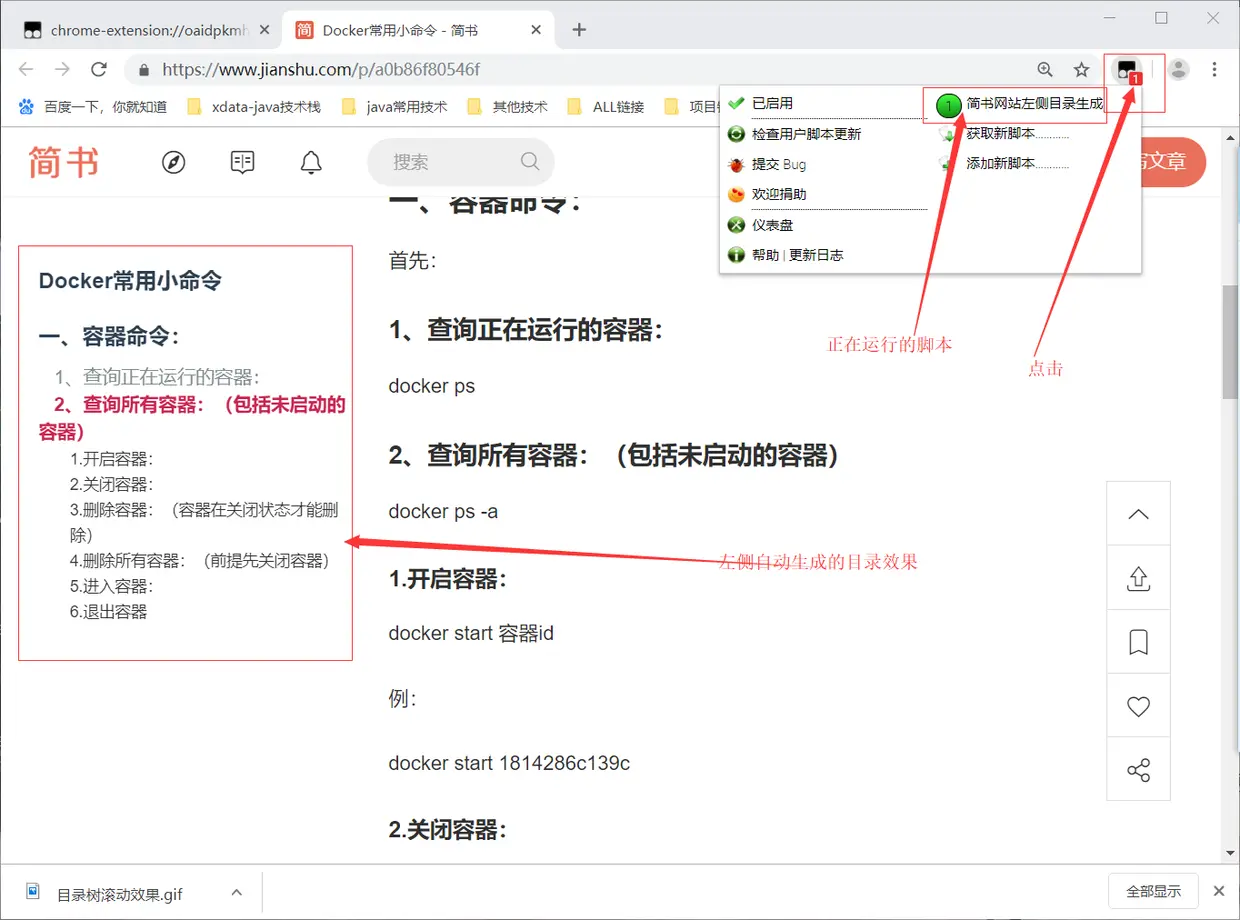
Task: Open sharing options with the share-nodes icon
Action: (1138, 771)
